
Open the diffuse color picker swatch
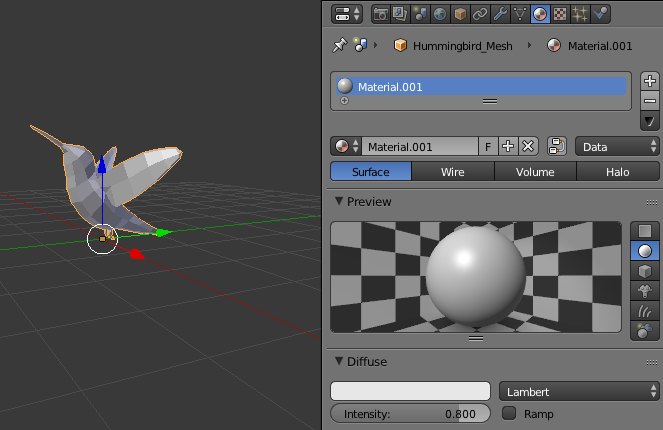[410, 391]
